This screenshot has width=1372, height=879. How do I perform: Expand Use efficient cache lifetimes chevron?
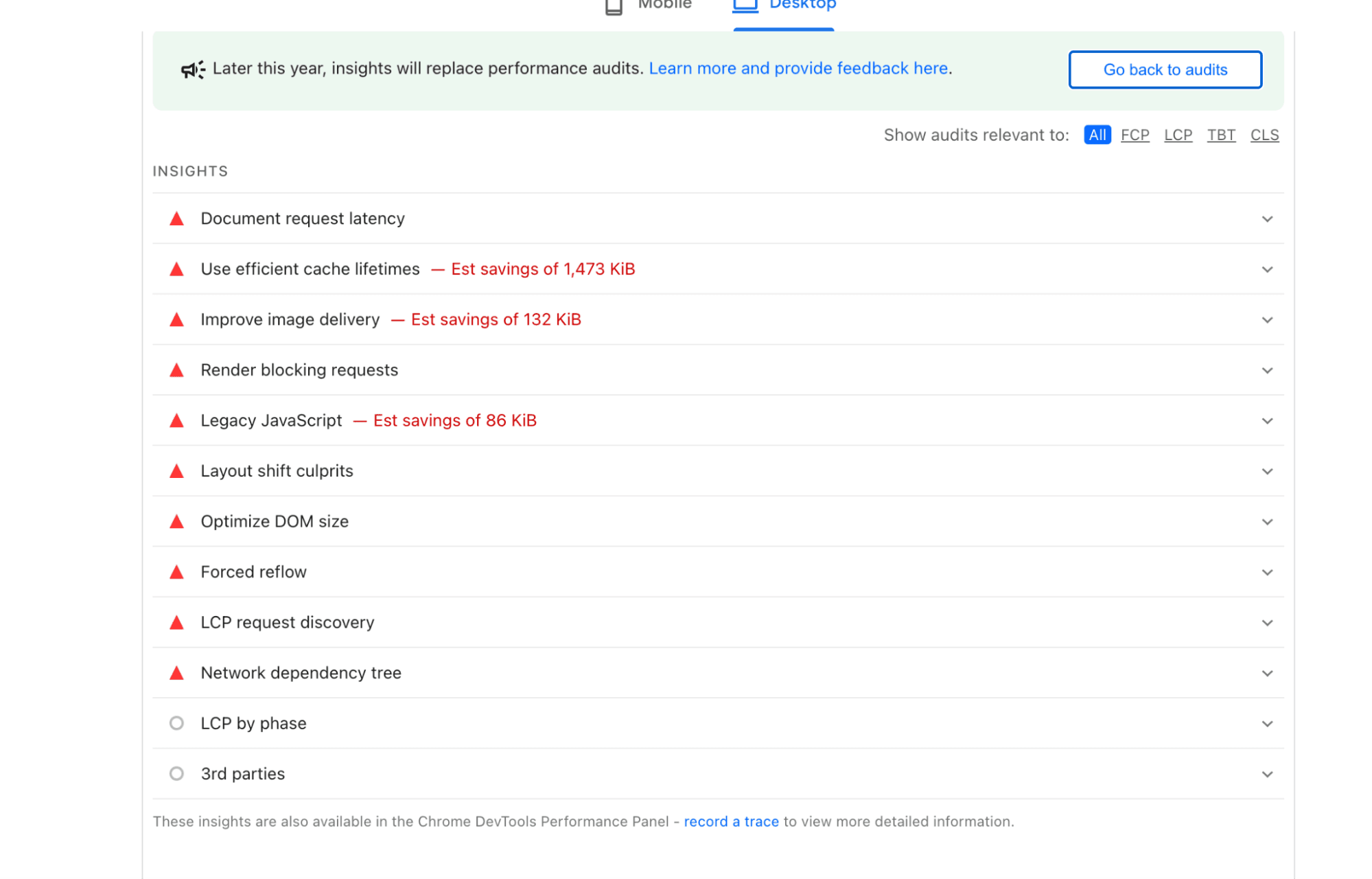point(1267,270)
